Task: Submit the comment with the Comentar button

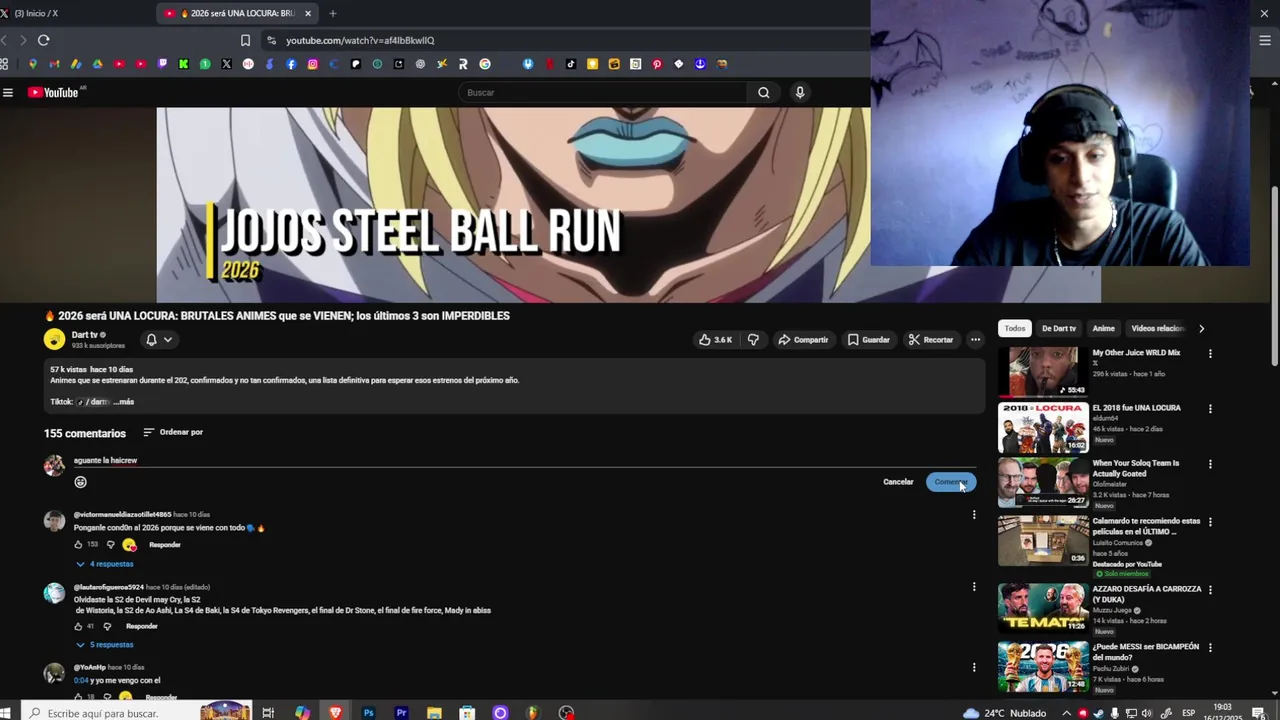Action: (951, 482)
